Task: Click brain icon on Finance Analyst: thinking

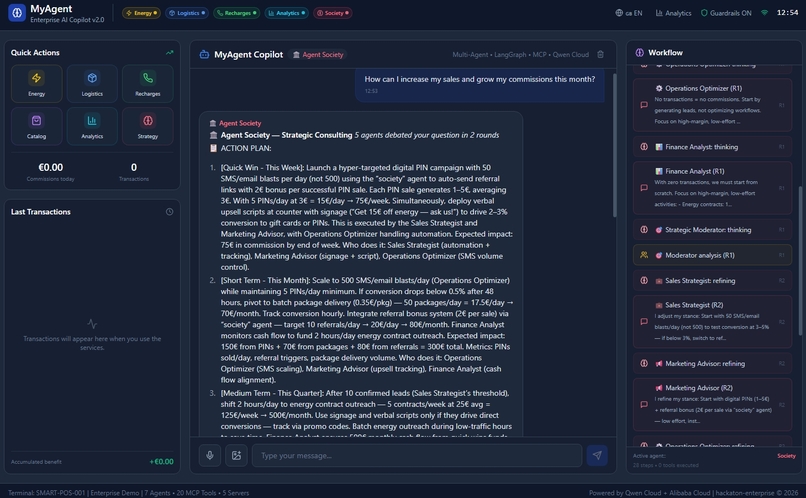Action: pyautogui.click(x=644, y=146)
